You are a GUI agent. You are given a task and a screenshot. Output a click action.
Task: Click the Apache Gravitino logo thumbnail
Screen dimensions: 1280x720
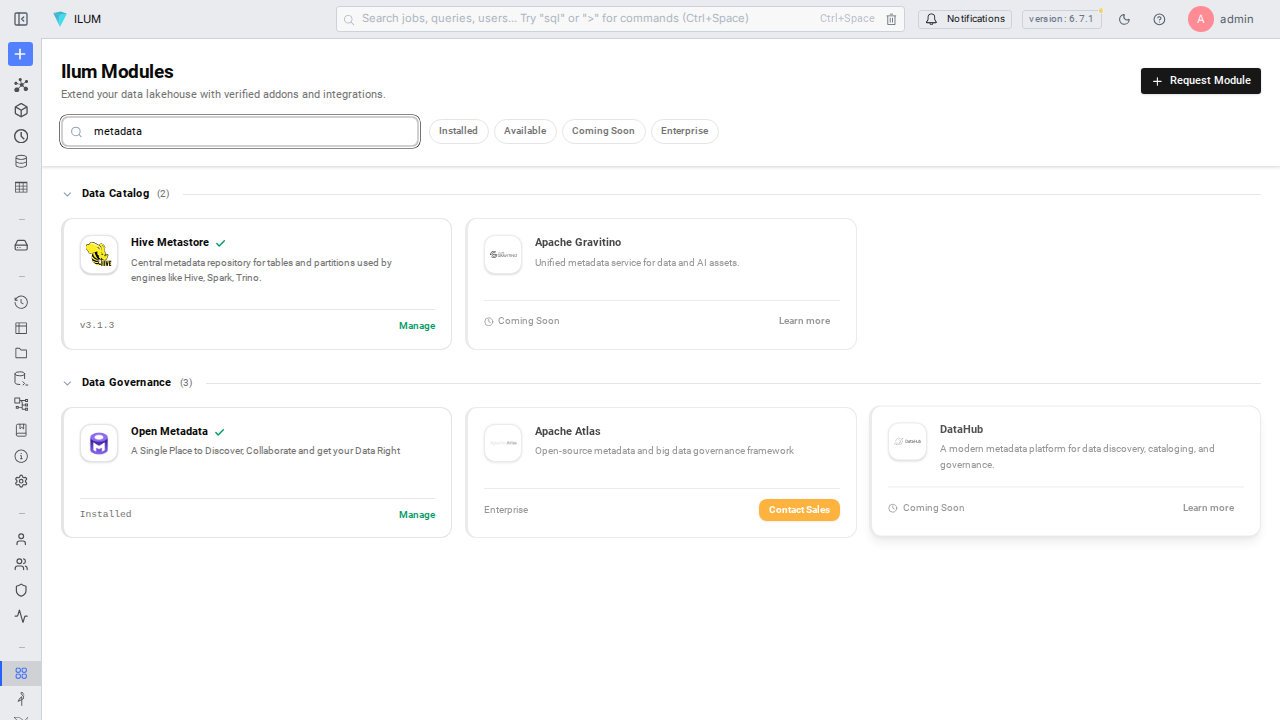pyautogui.click(x=503, y=255)
